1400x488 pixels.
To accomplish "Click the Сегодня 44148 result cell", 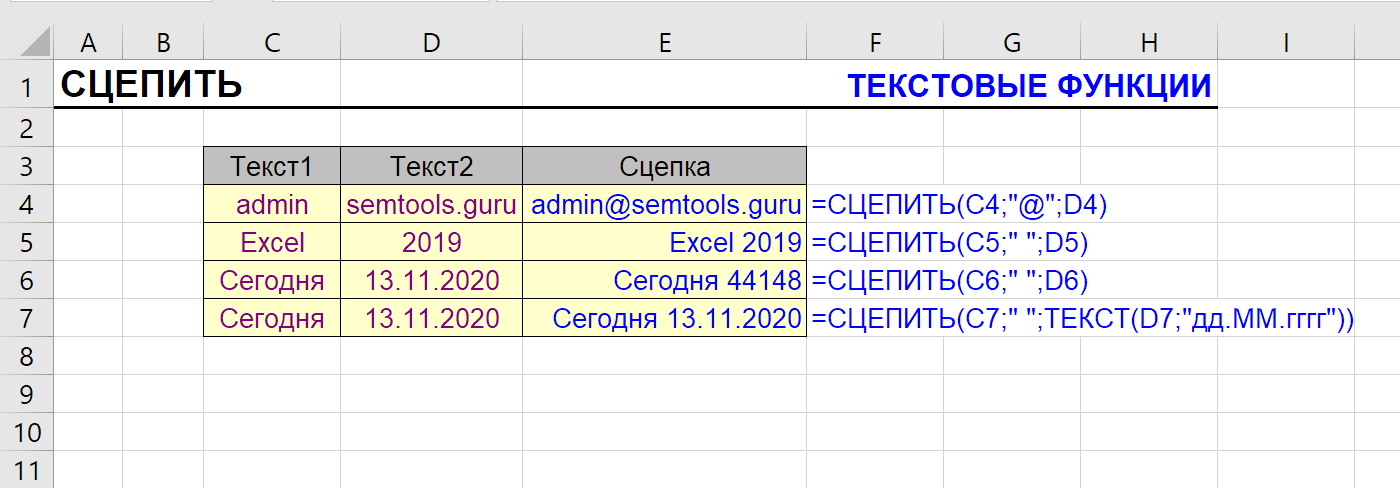I will (x=665, y=281).
